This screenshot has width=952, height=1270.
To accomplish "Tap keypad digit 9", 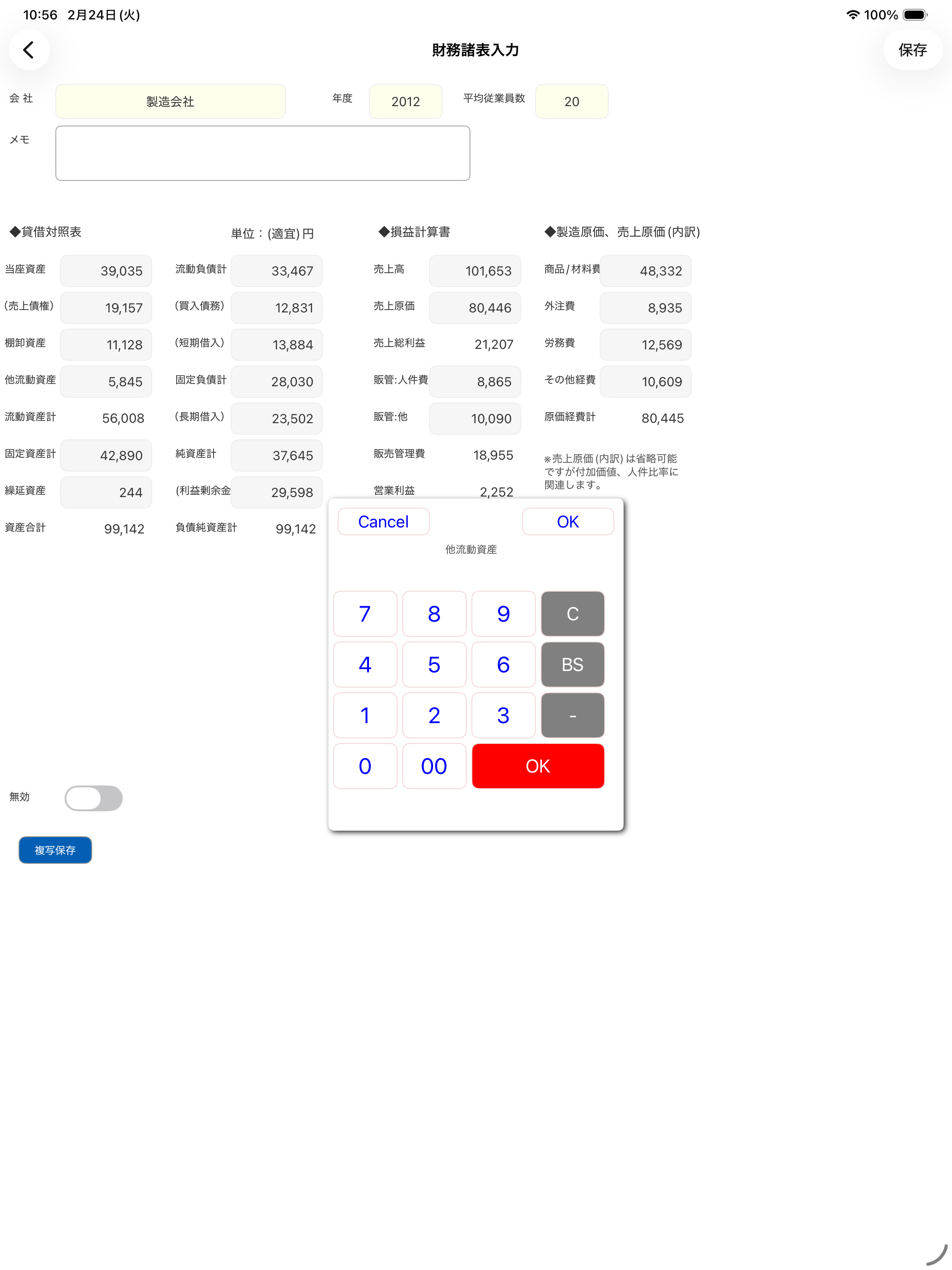I will click(503, 614).
